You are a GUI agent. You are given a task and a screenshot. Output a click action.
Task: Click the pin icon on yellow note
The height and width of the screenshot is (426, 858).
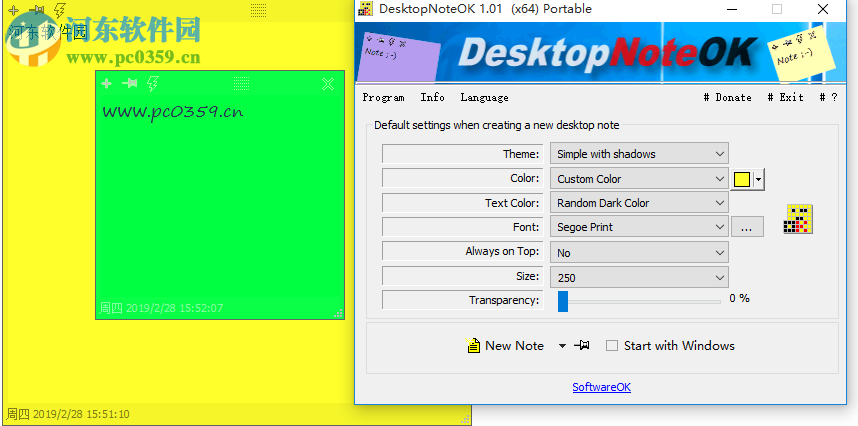point(37,10)
